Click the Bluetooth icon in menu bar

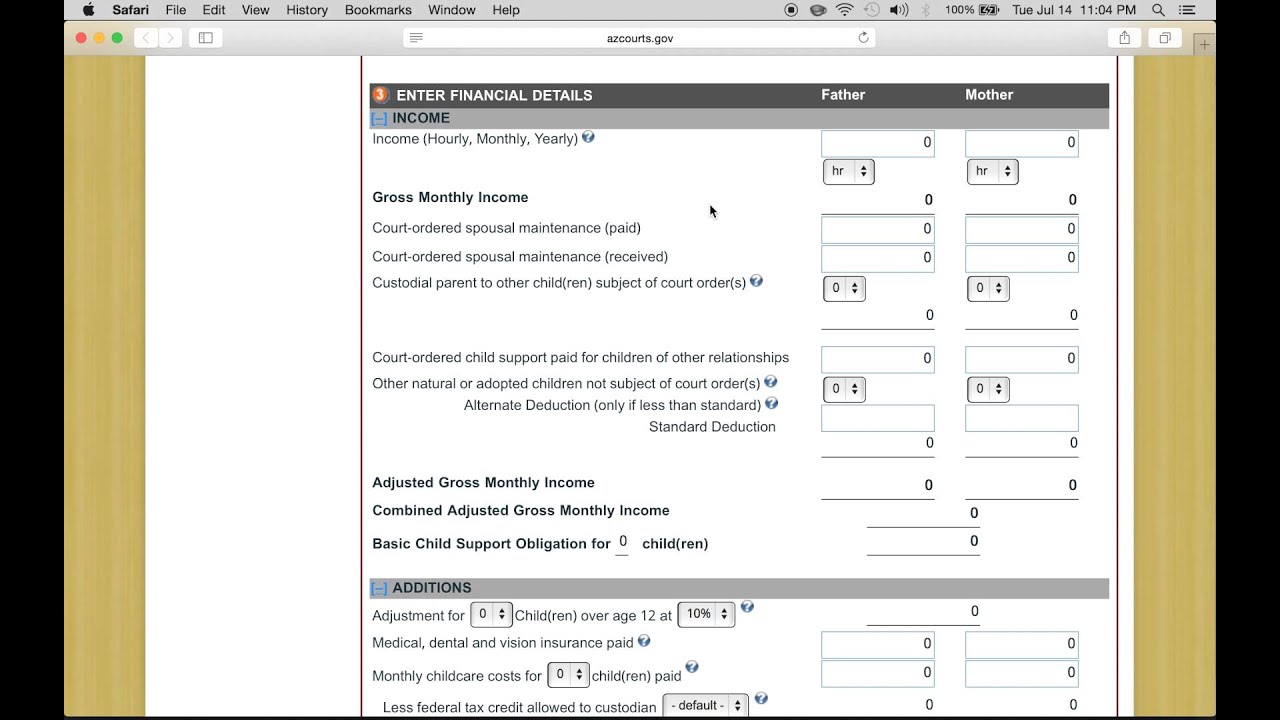(925, 10)
